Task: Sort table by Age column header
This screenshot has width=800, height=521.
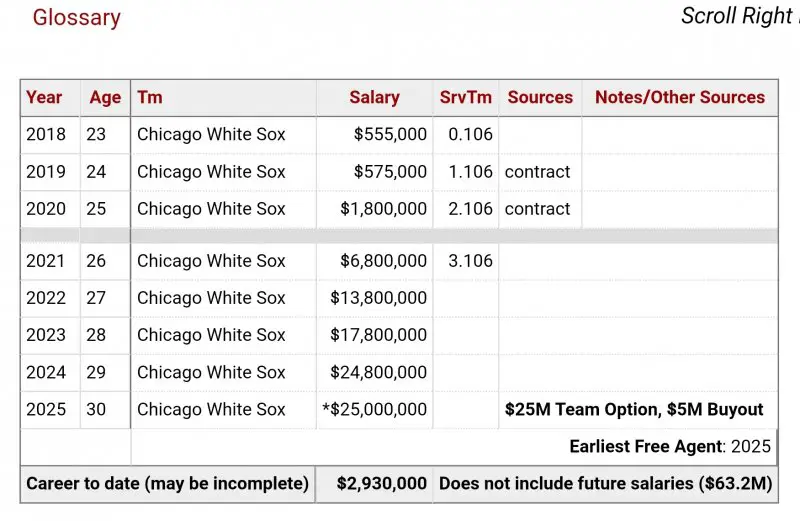Action: (x=105, y=97)
